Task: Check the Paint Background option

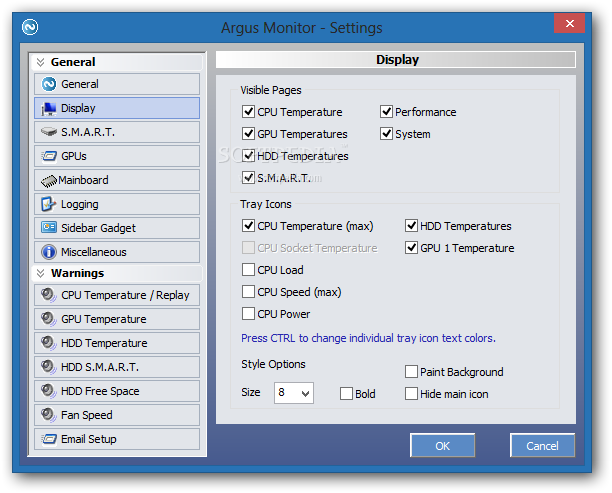Action: (x=411, y=372)
